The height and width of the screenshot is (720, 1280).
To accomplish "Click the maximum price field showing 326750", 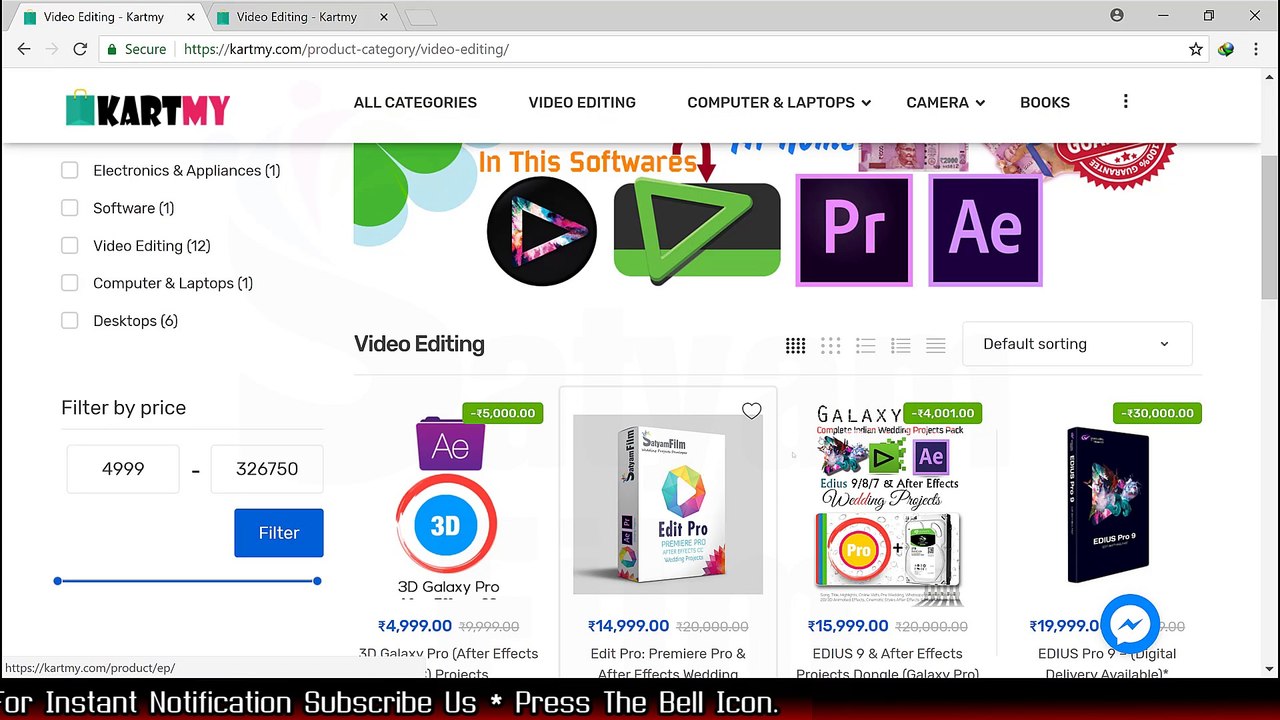I will point(267,469).
